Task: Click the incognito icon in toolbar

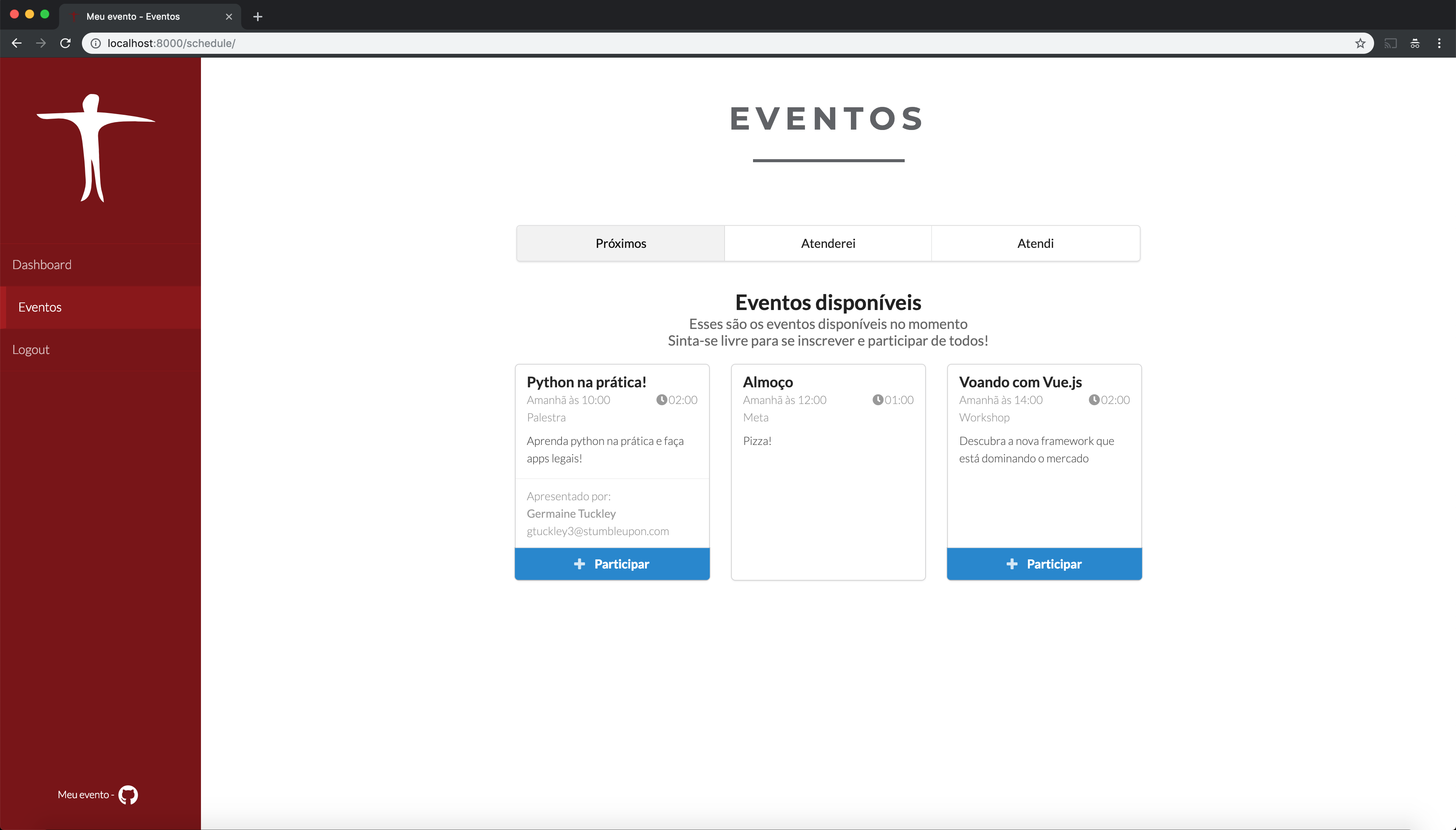Action: click(x=1415, y=43)
